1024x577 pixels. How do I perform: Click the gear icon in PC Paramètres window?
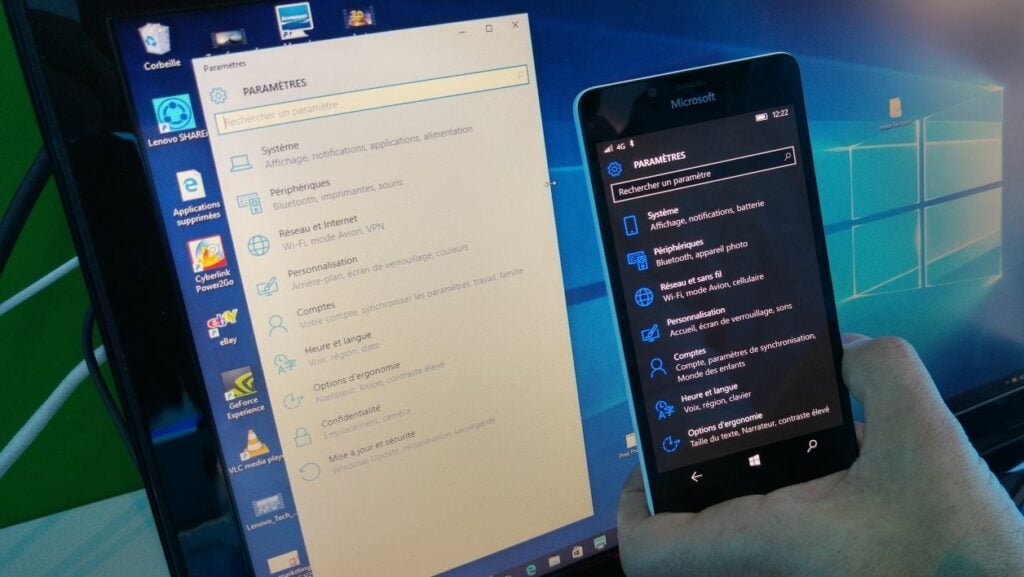[218, 96]
